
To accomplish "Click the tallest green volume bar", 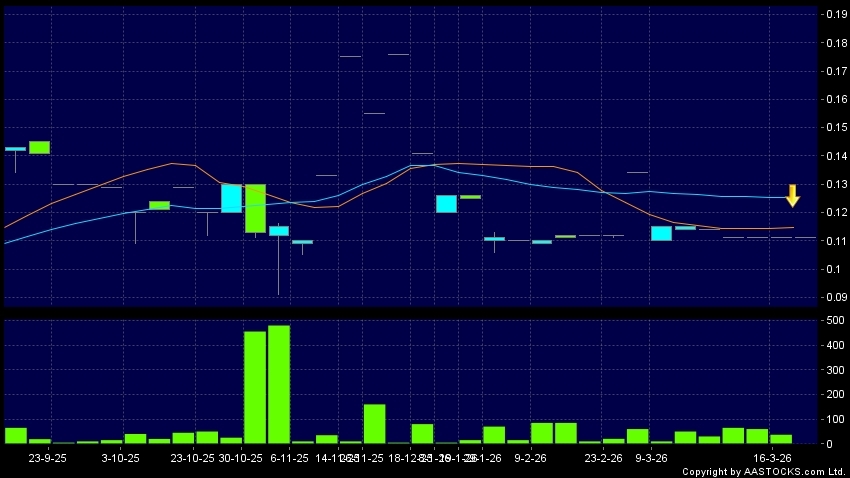I will (x=278, y=384).
